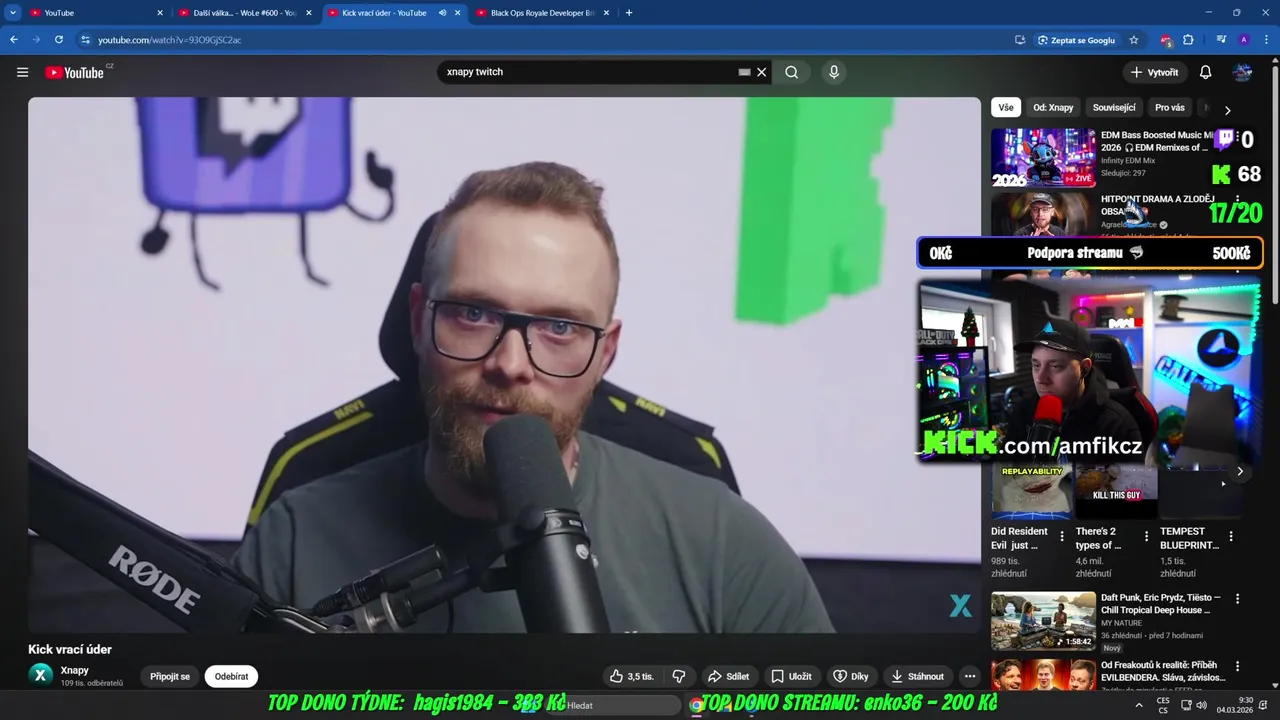The image size is (1280, 720).
Task: Open the red adblock extension icon
Action: click(x=1166, y=40)
